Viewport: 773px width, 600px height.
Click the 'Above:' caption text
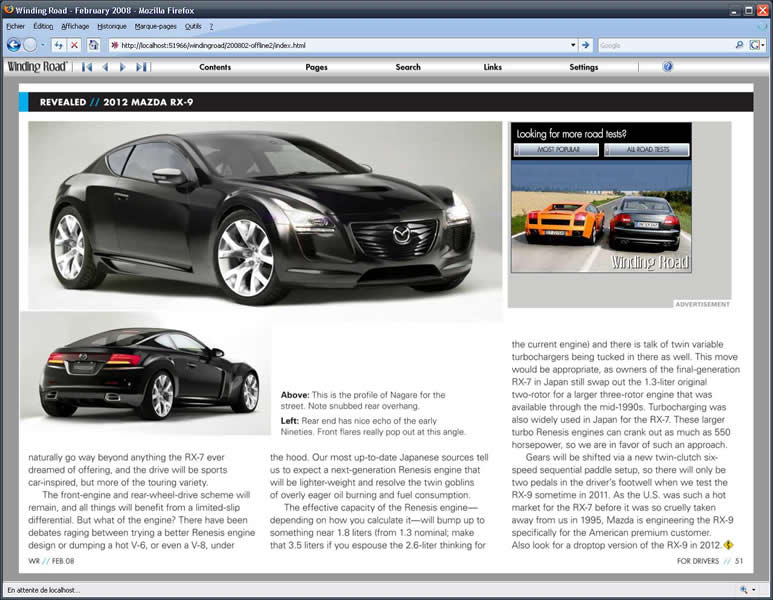point(295,395)
